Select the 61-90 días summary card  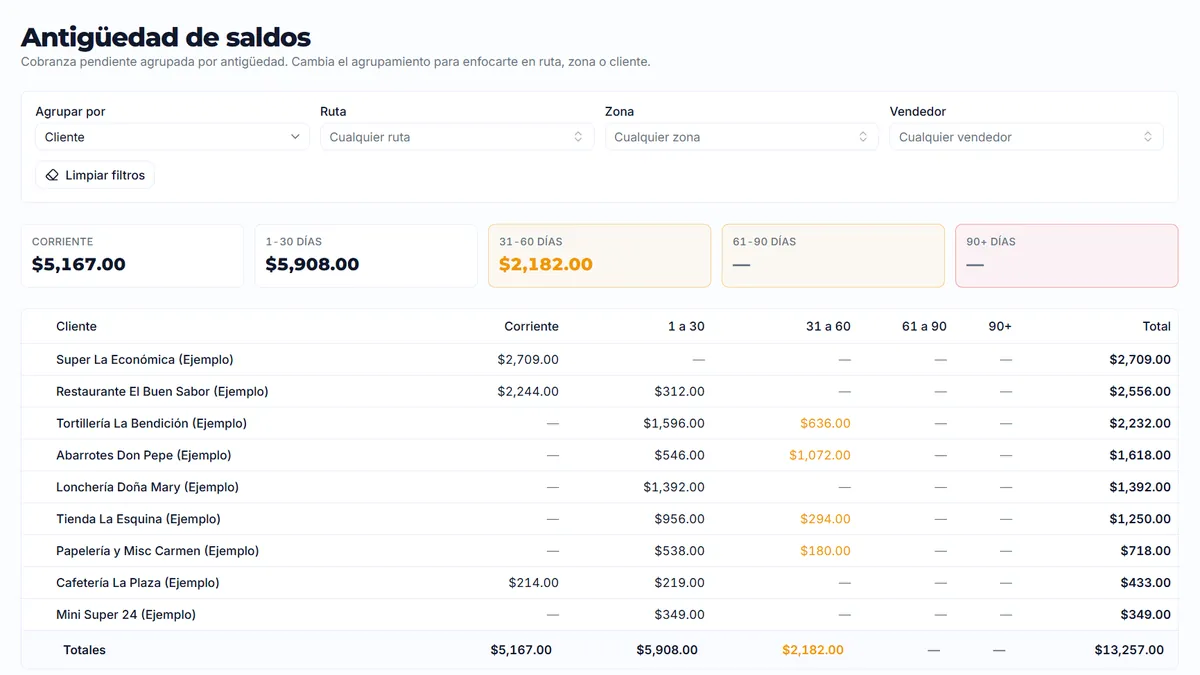click(833, 256)
